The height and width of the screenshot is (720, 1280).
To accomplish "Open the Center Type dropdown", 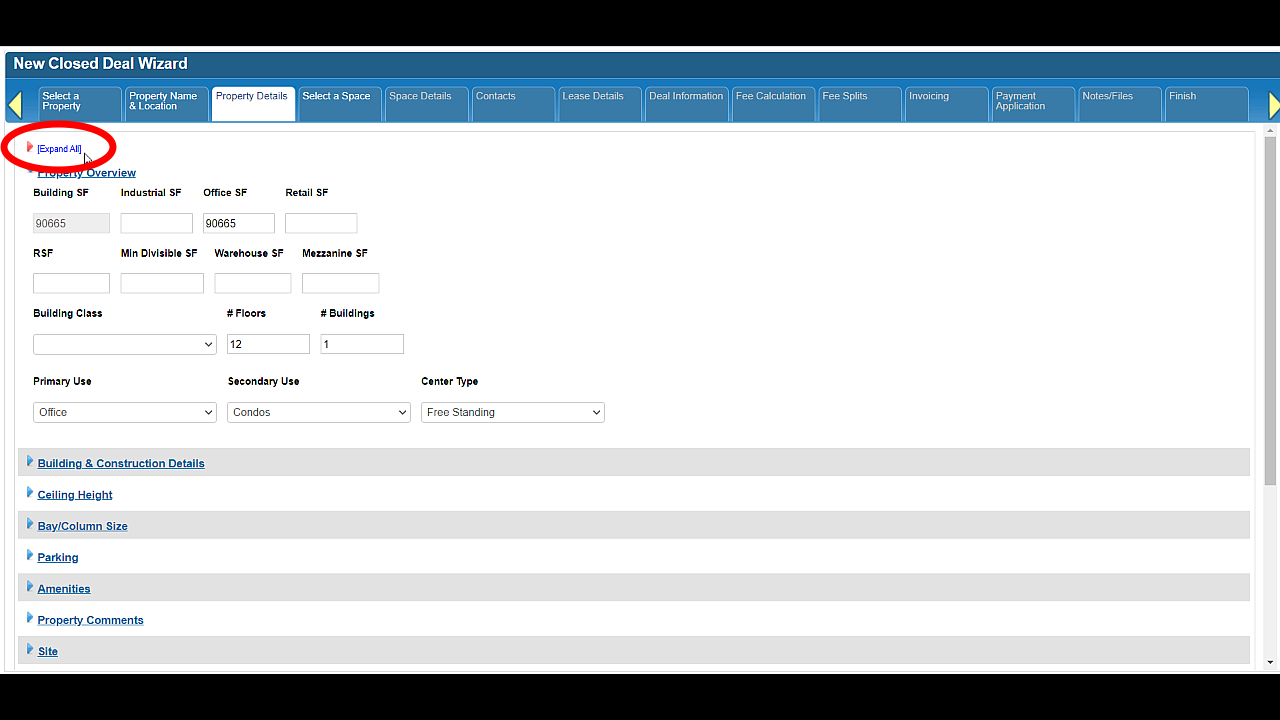I will [x=512, y=412].
